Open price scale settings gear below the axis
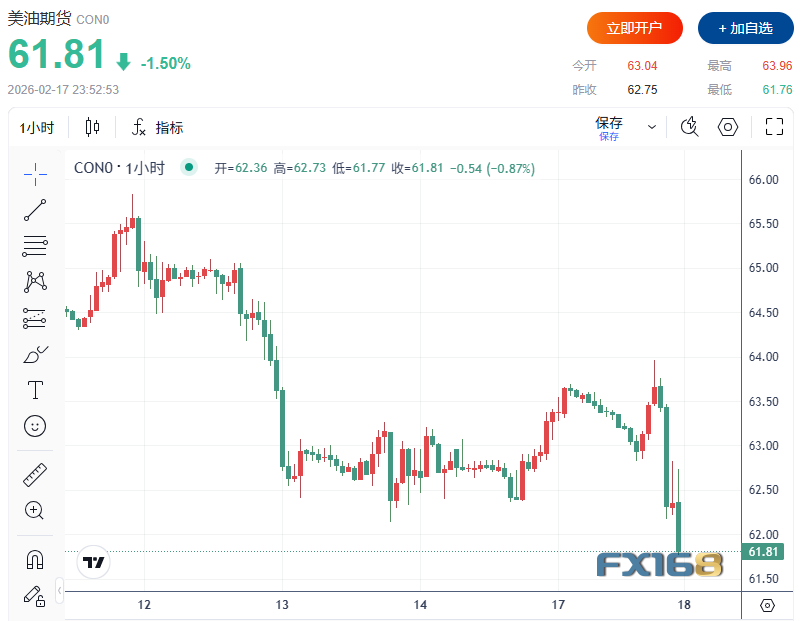This screenshot has height=621, width=802. pos(764,607)
